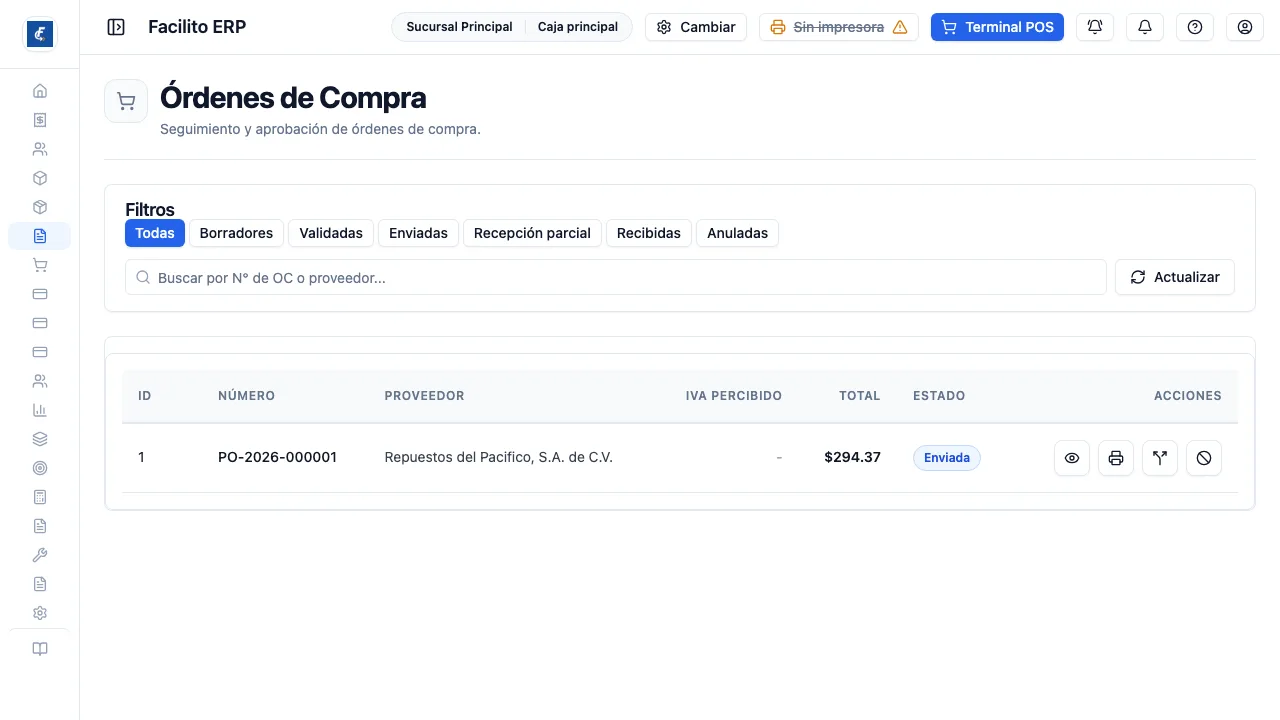Cancel order PO-2026-000001 with ban icon
The height and width of the screenshot is (720, 1280).
click(x=1204, y=458)
